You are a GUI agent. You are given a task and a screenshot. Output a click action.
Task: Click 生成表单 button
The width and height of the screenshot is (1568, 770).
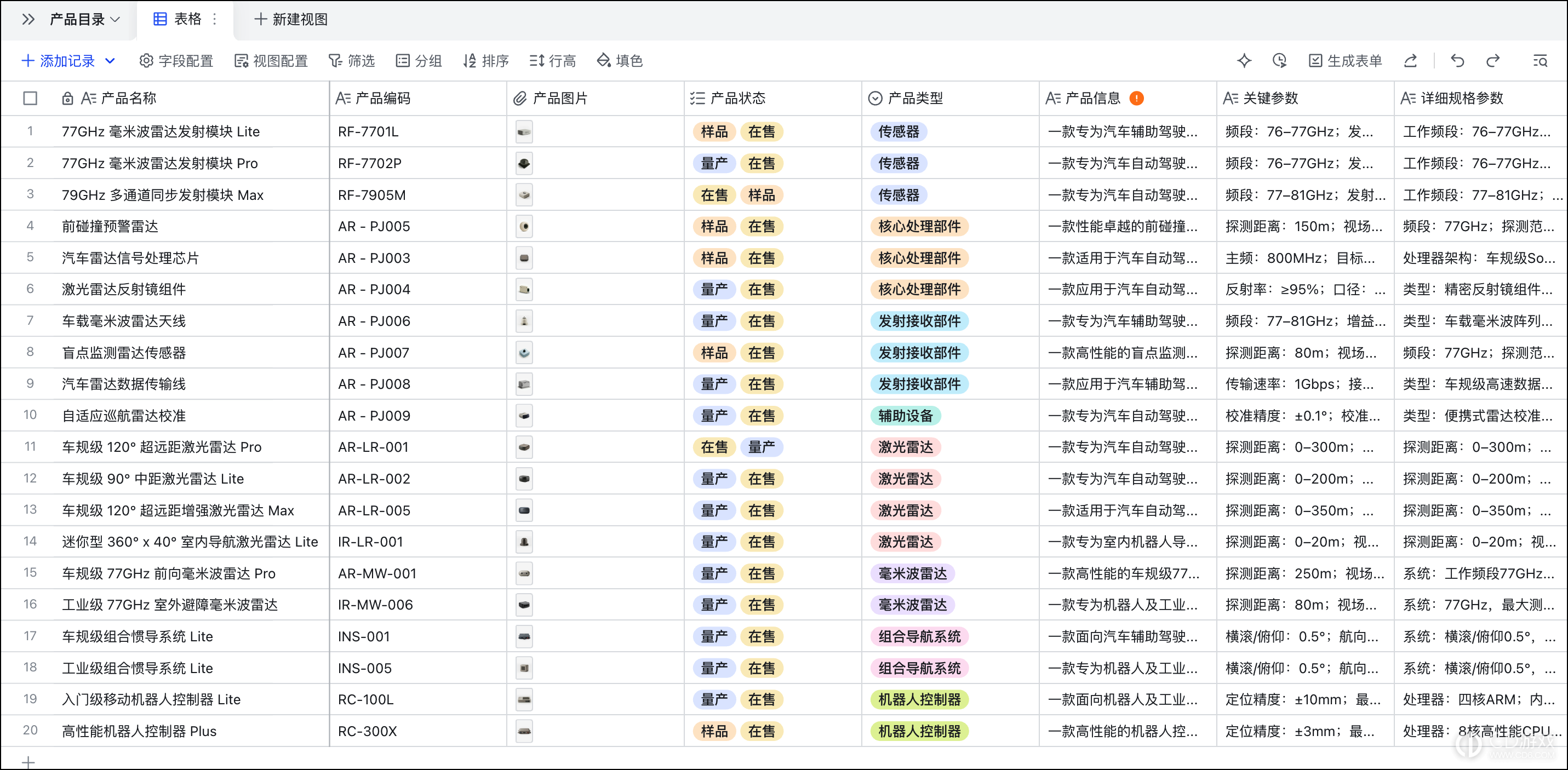pyautogui.click(x=1345, y=61)
